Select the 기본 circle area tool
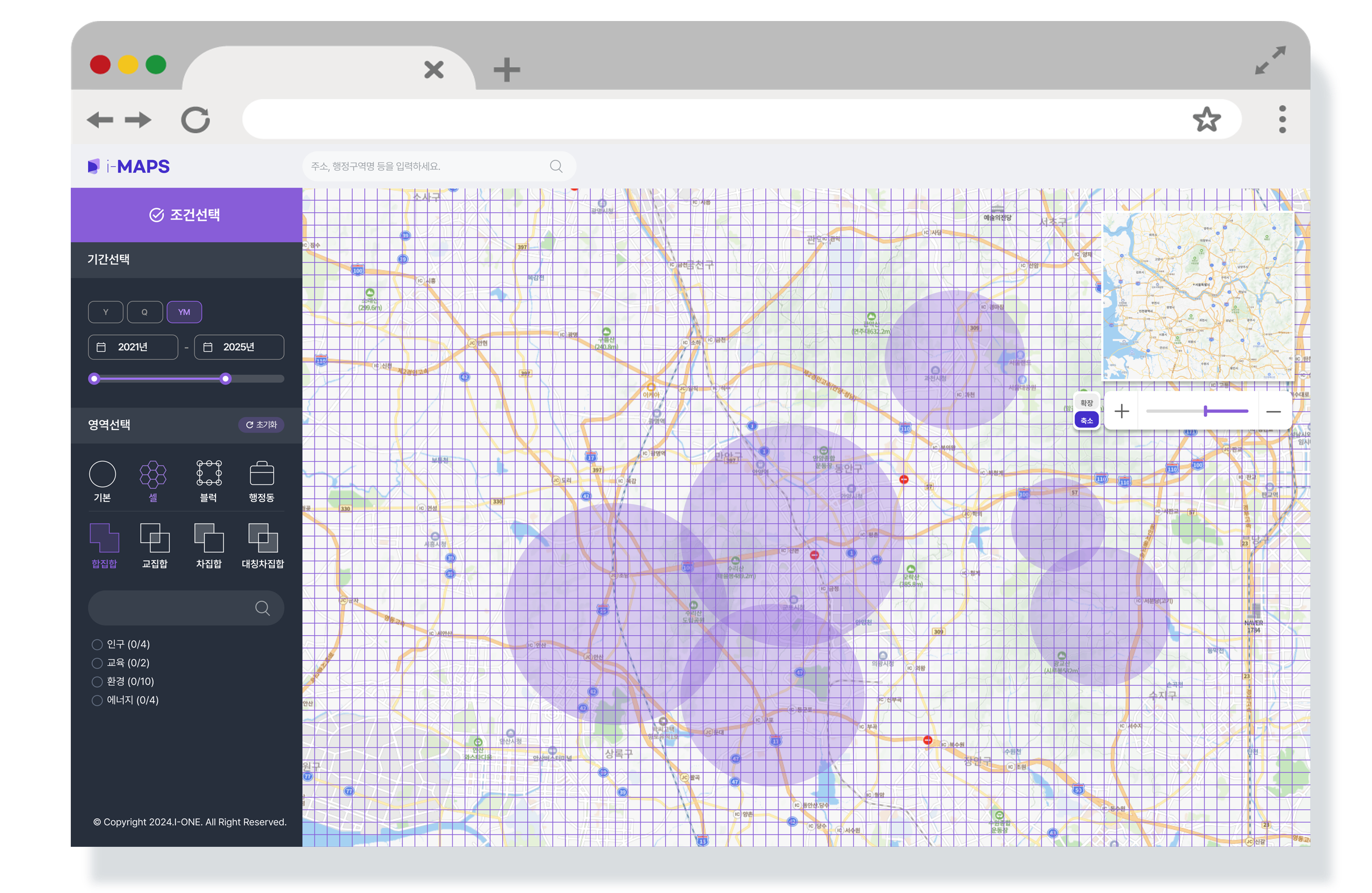The height and width of the screenshot is (893, 1372). (102, 482)
